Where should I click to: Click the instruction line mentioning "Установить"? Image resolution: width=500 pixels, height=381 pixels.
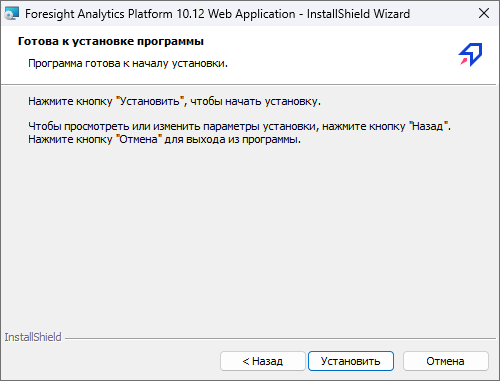point(174,101)
